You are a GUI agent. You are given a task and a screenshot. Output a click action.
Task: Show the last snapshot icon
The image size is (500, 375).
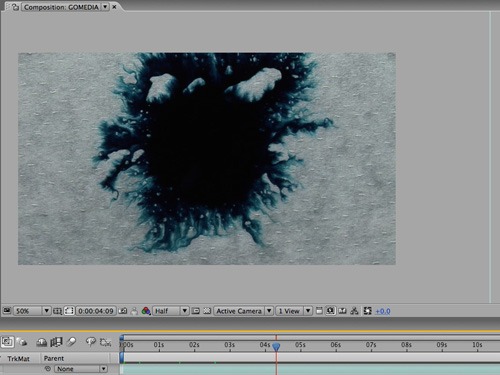pos(134,311)
